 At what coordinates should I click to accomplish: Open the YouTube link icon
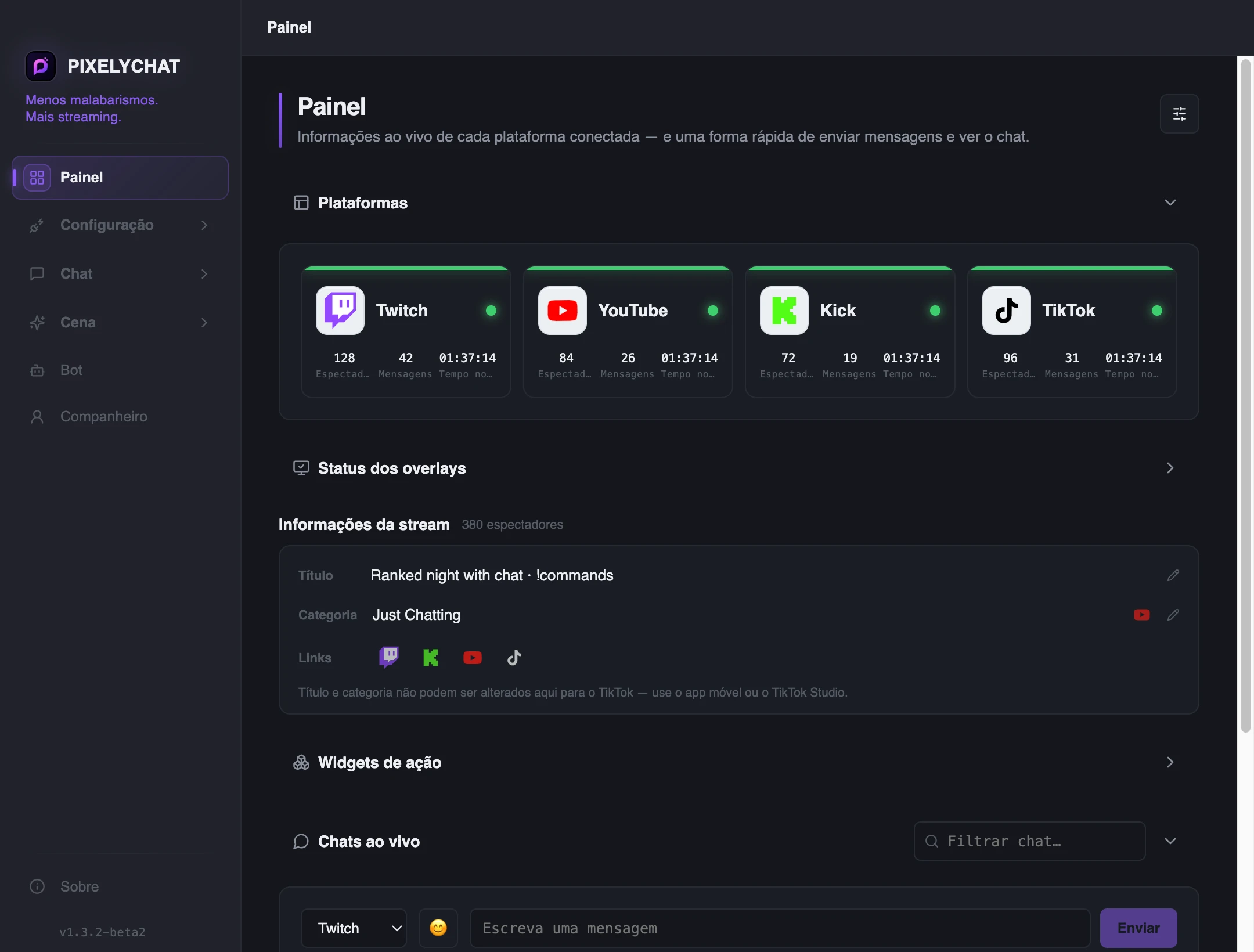click(473, 658)
